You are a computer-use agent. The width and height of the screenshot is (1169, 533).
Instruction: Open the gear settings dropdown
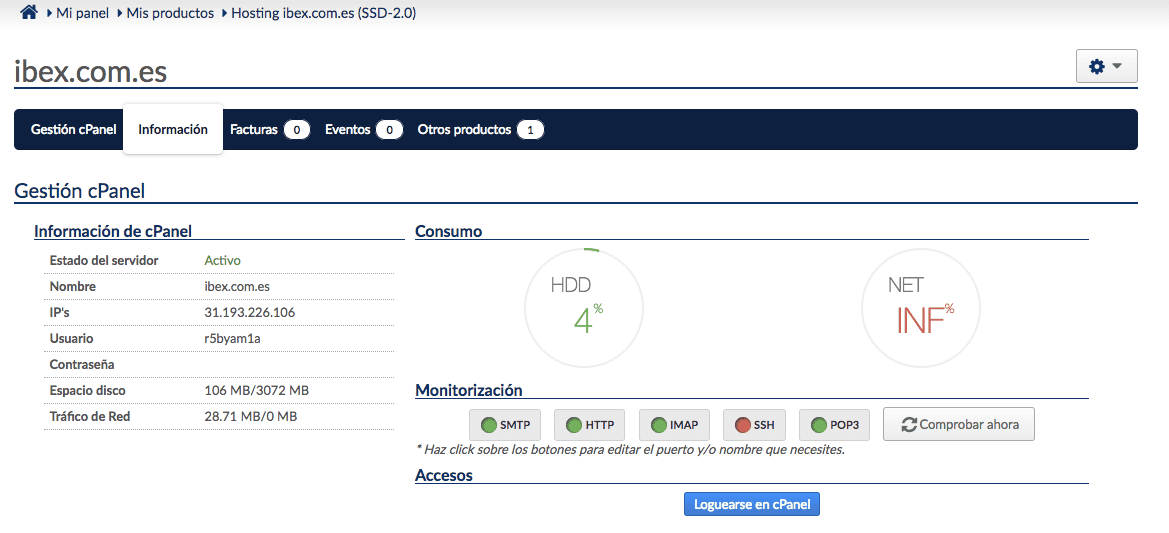[x=1106, y=66]
